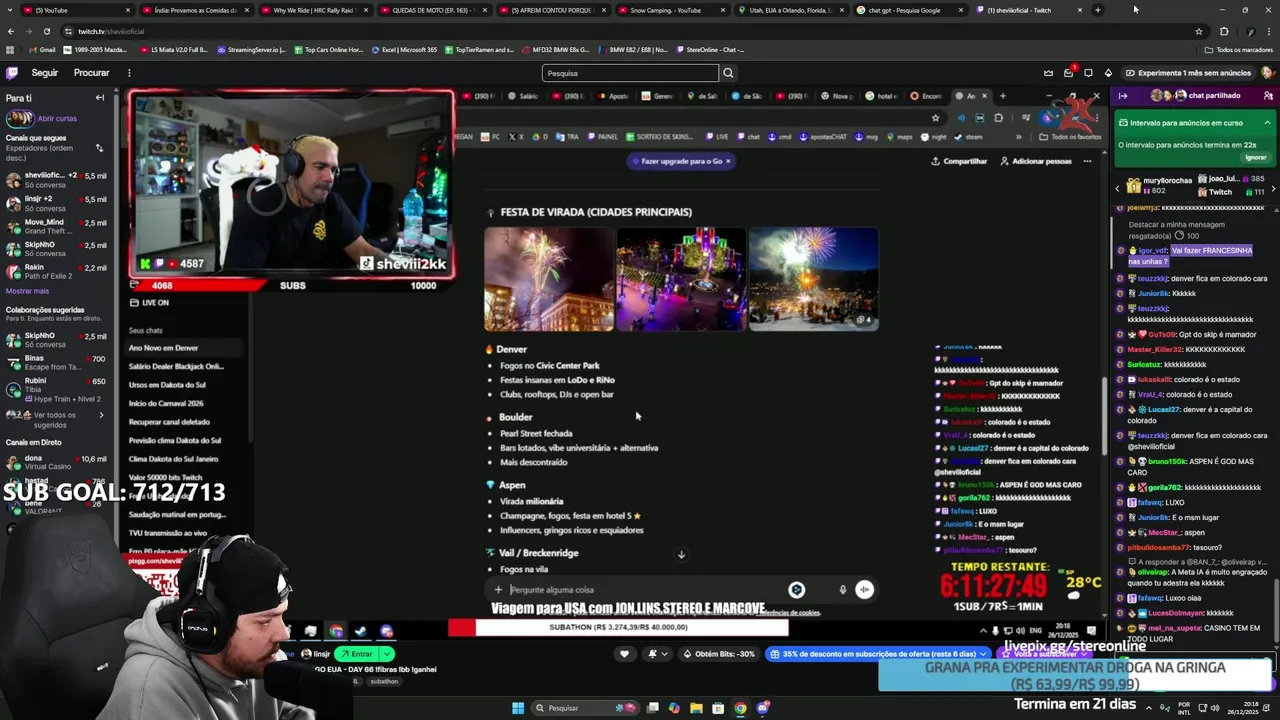
Task: Open the chat community users icon
Action: coord(1269,96)
